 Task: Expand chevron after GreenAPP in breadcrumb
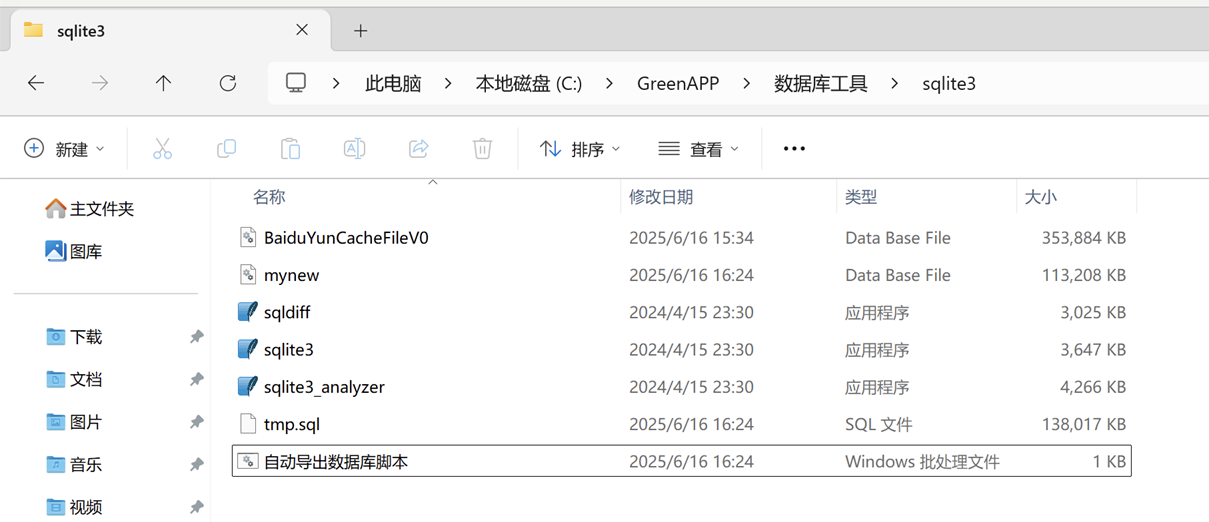tap(746, 83)
